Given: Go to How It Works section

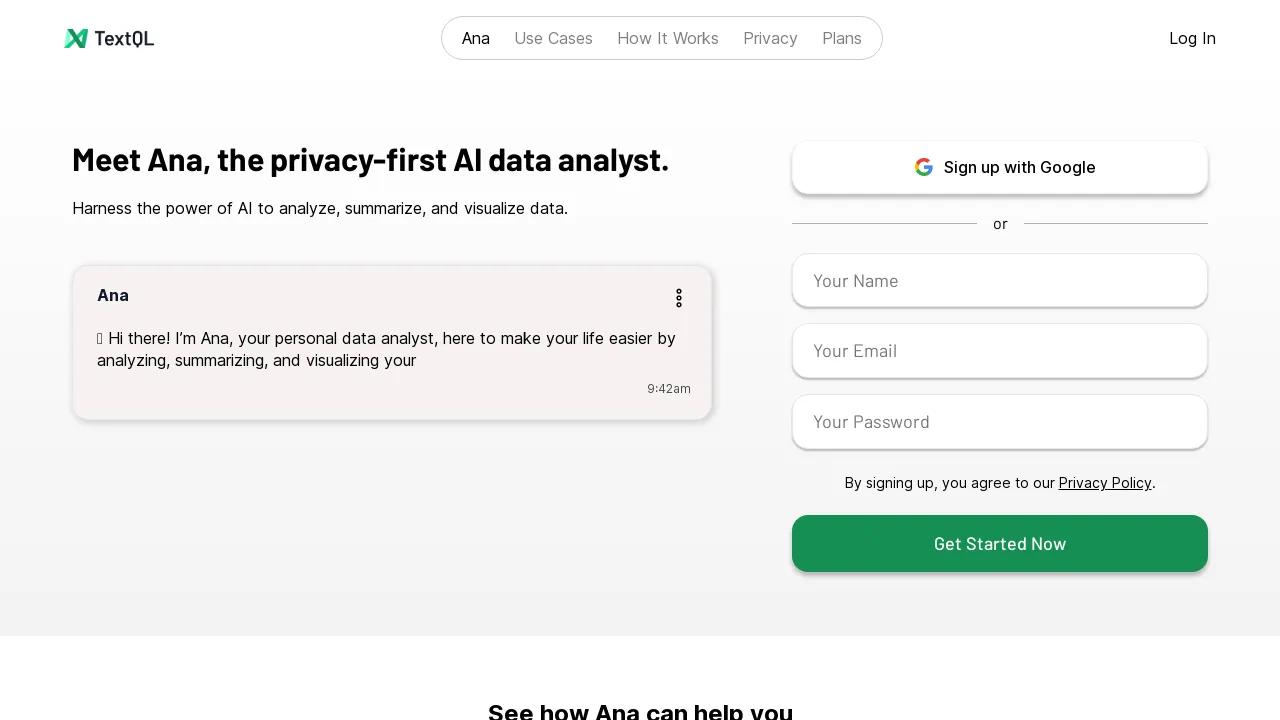Looking at the screenshot, I should [x=667, y=38].
